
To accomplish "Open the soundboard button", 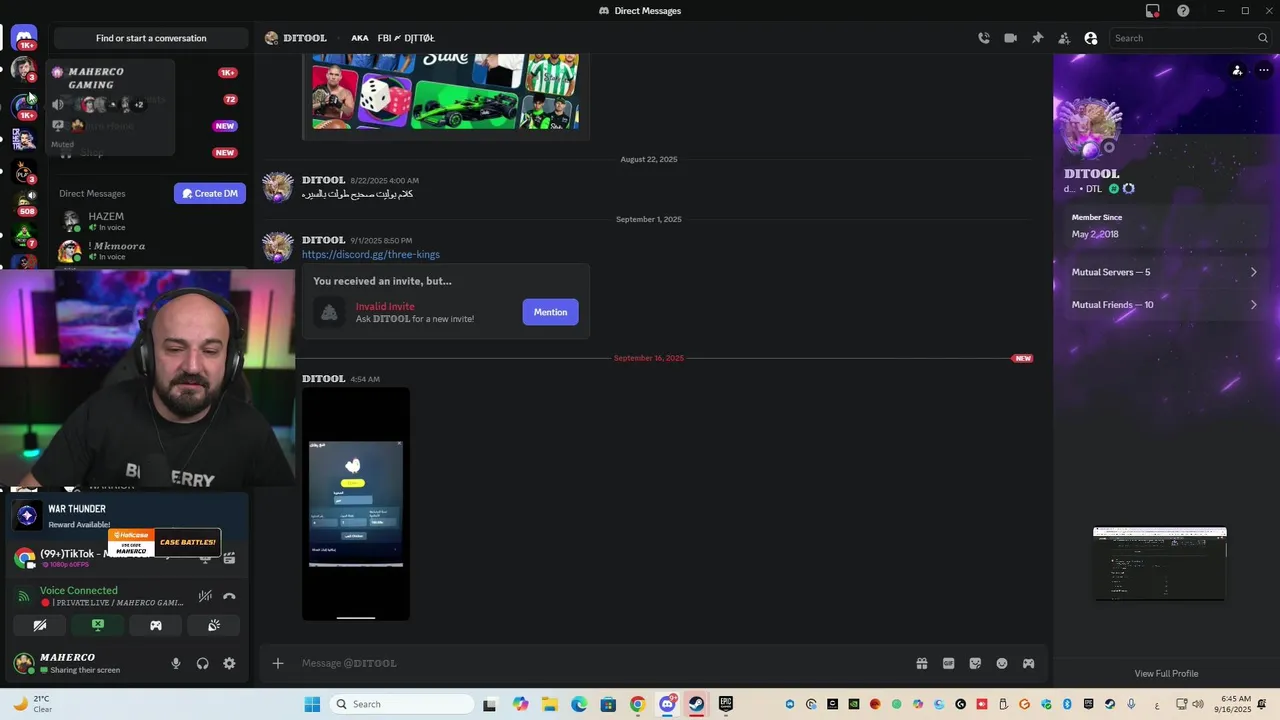I will coord(214,625).
